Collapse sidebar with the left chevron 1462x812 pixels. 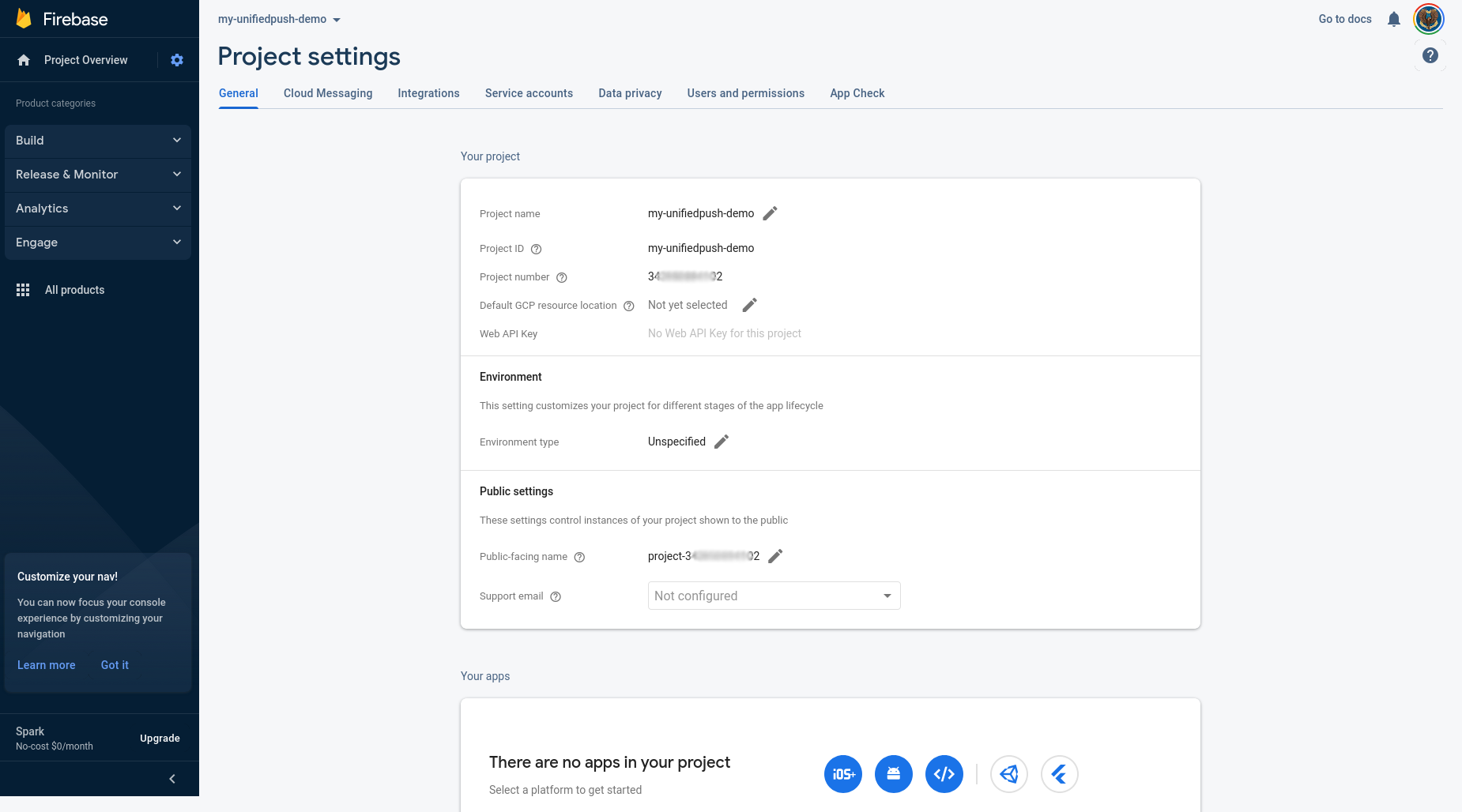[x=172, y=779]
